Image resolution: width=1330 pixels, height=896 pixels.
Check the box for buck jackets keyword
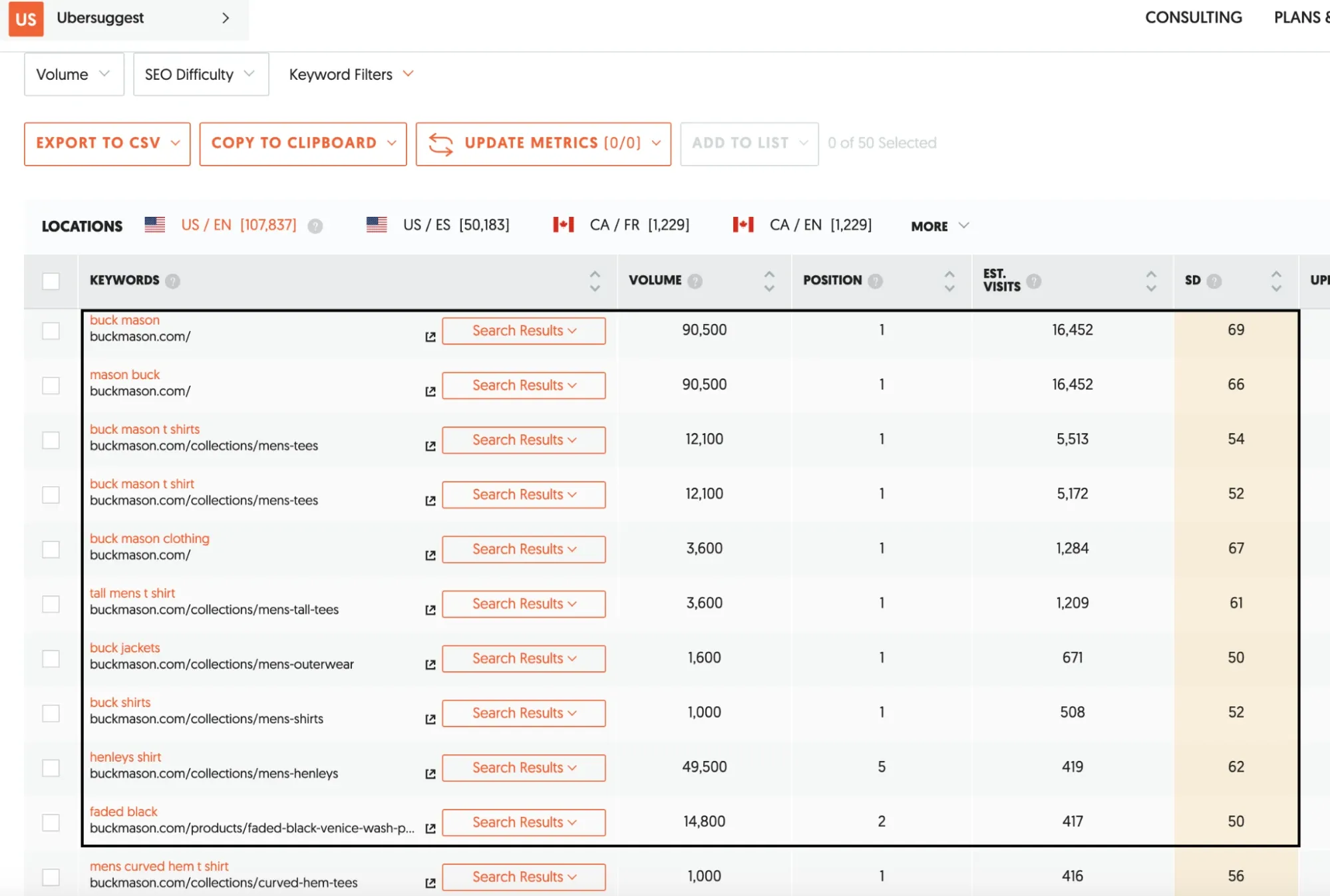point(51,658)
